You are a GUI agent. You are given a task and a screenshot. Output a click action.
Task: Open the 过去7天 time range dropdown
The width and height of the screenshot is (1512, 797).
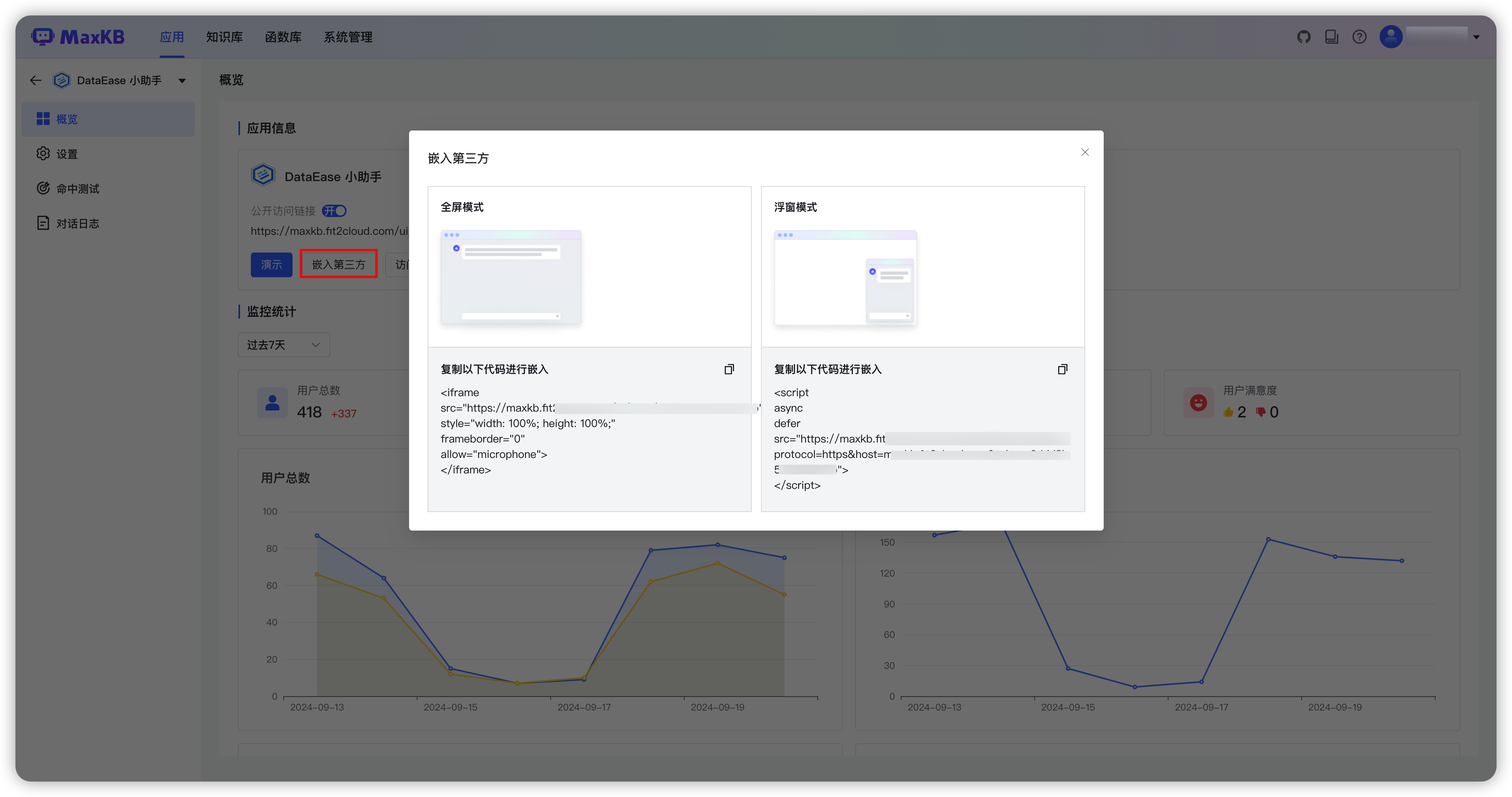click(x=284, y=345)
